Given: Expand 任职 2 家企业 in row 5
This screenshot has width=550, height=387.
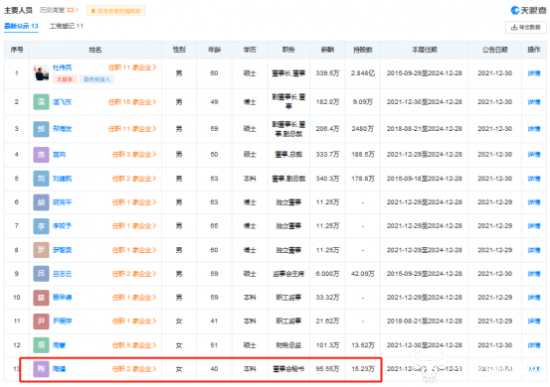Looking at the screenshot, I should point(134,179).
